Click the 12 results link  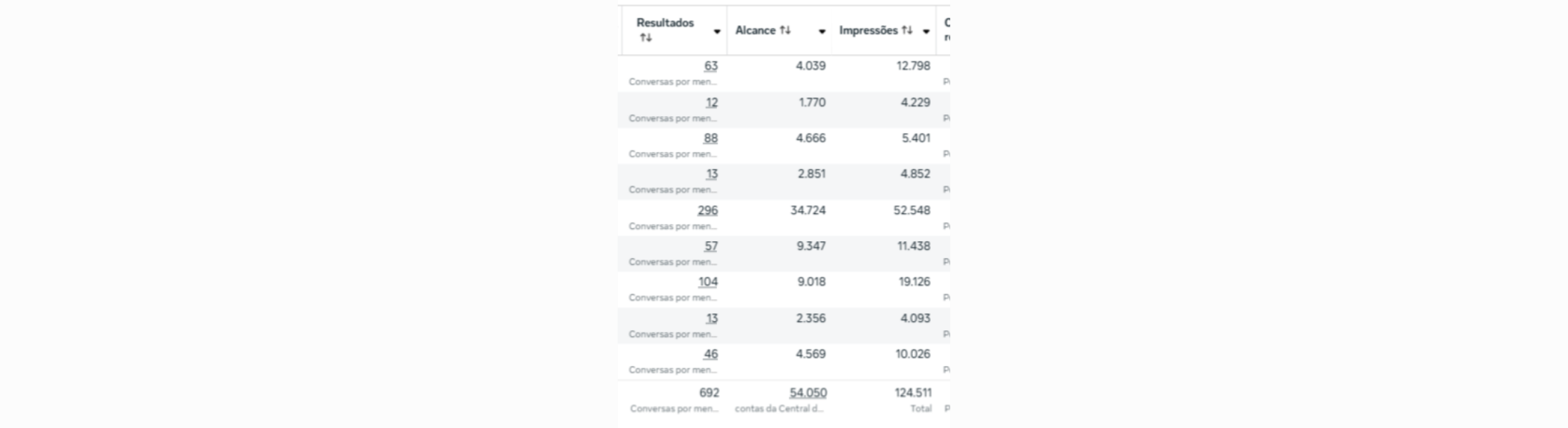711,103
